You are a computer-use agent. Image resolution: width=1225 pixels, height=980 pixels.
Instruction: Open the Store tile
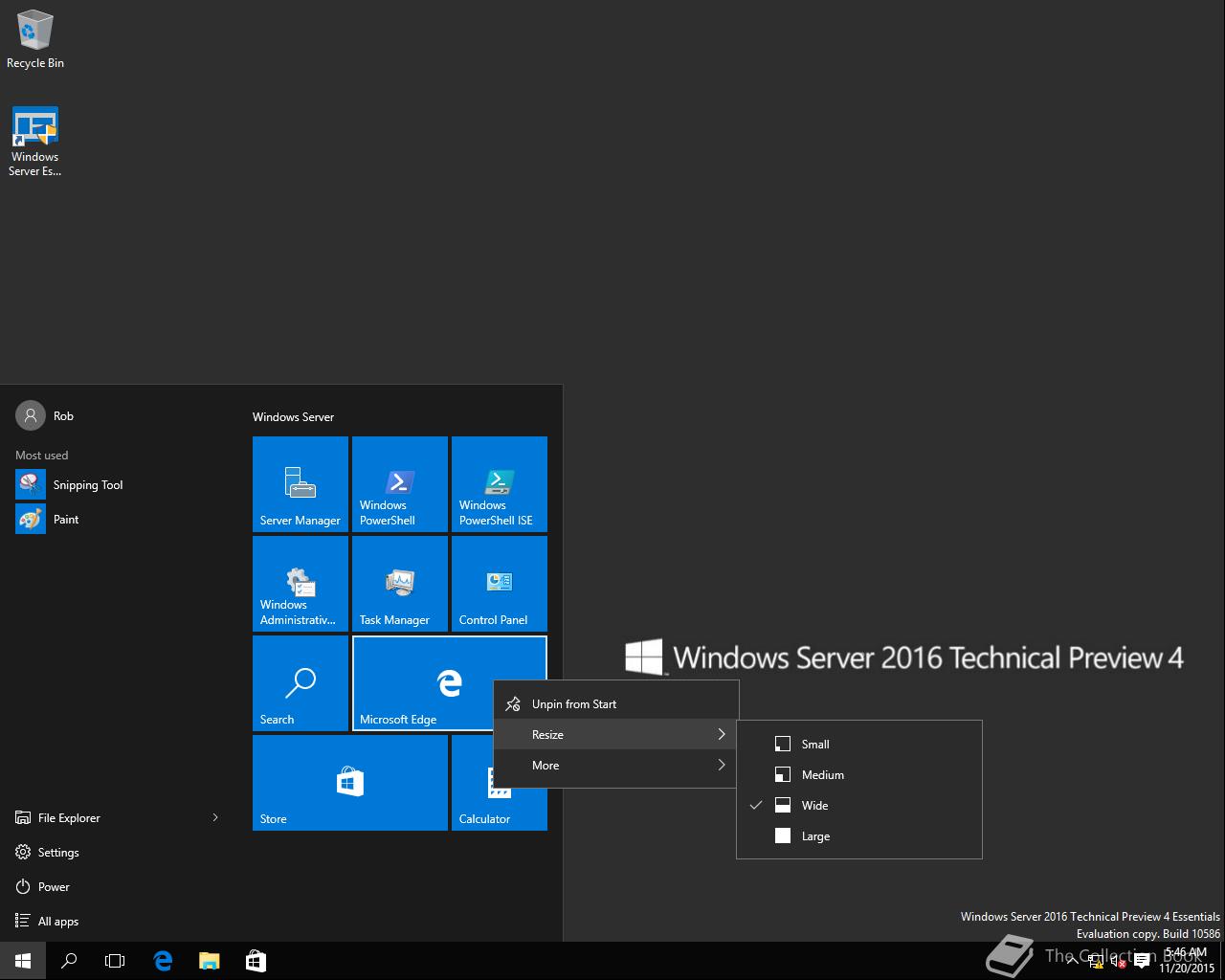coord(350,783)
